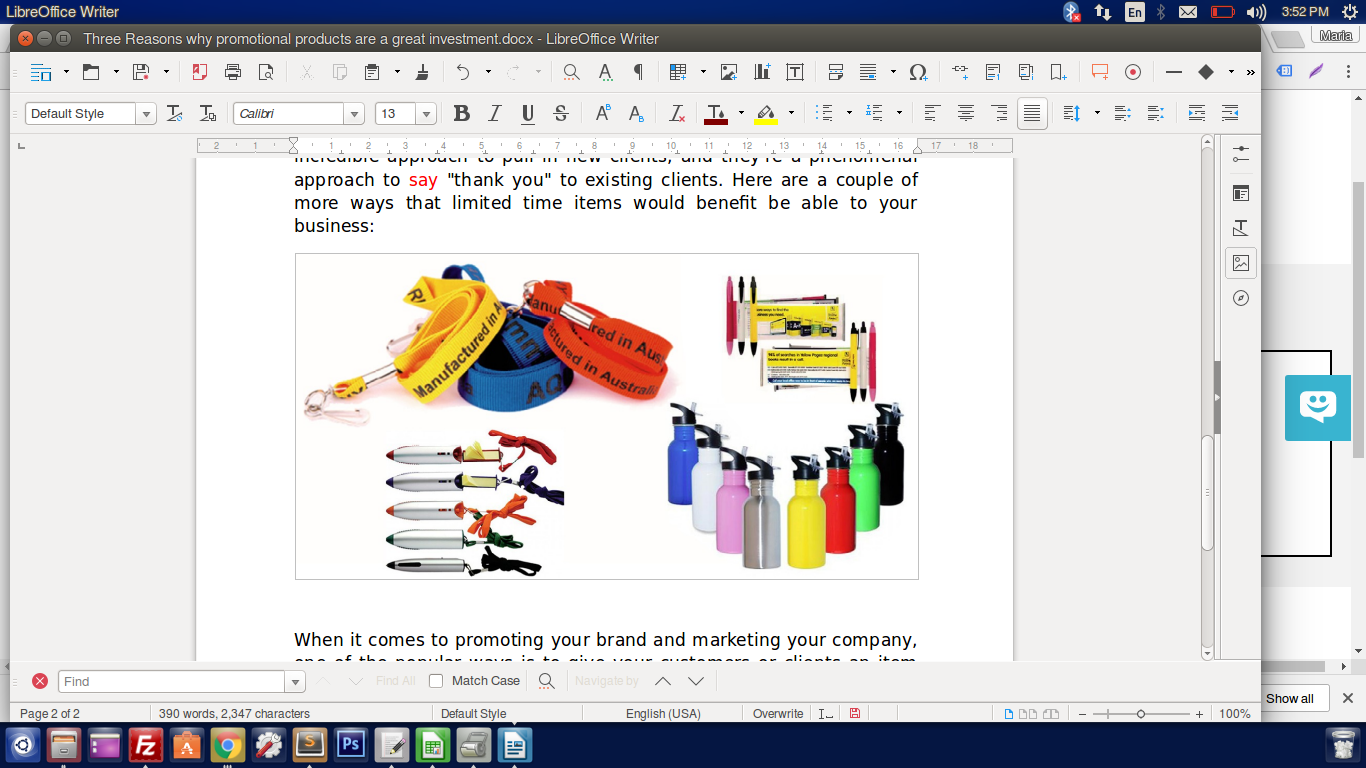
Task: Click the Print icon in toolbar
Action: (233, 72)
